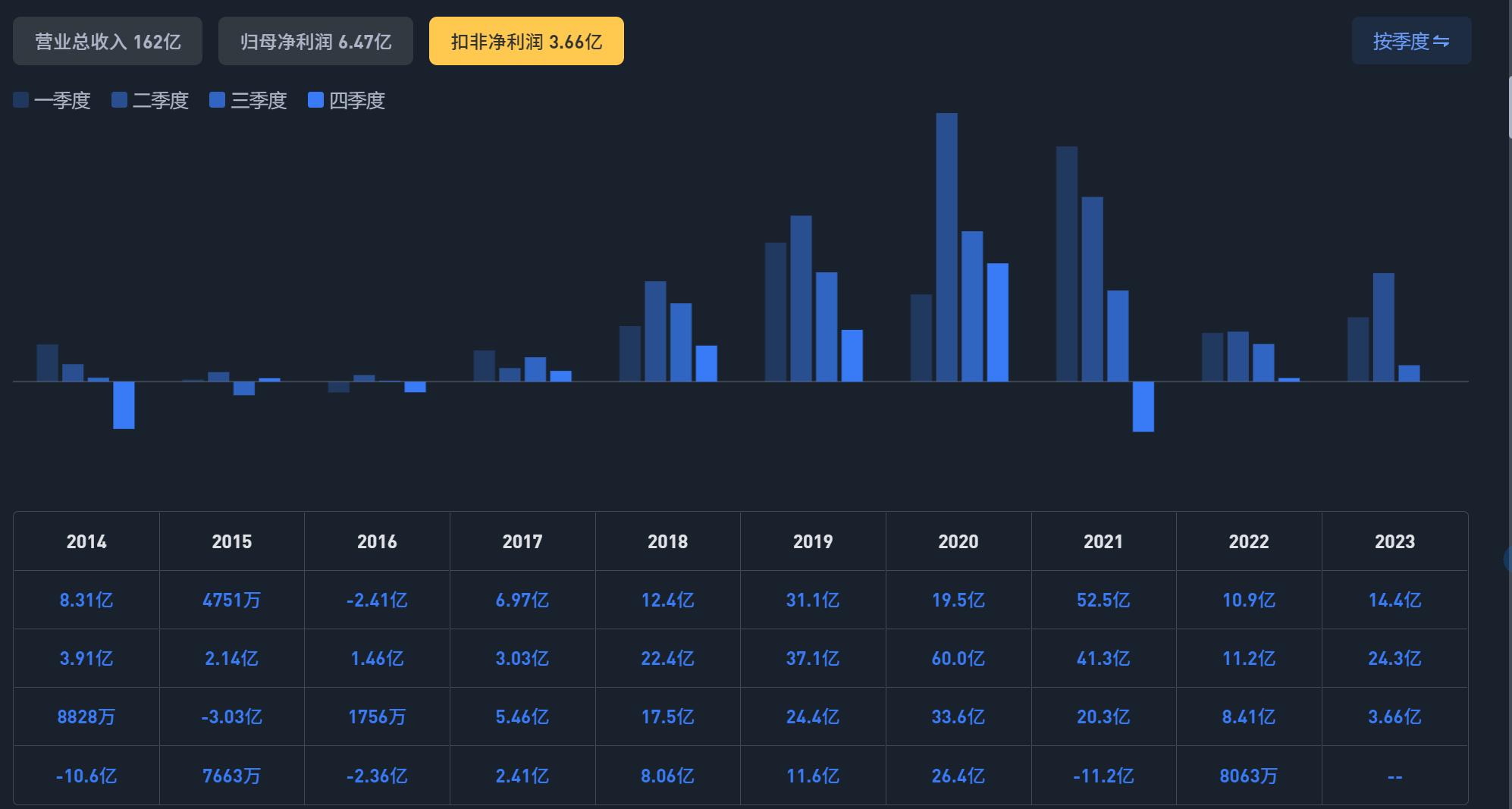Click the 2019 column header
Viewport: 1512px width, 809px height.
tap(813, 541)
